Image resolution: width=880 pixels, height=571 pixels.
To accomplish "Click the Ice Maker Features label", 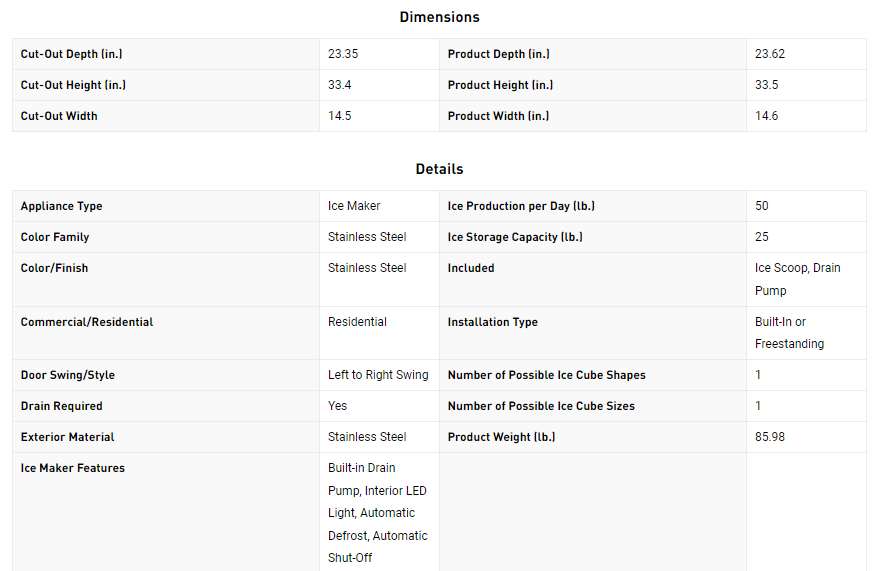I will 72,468.
